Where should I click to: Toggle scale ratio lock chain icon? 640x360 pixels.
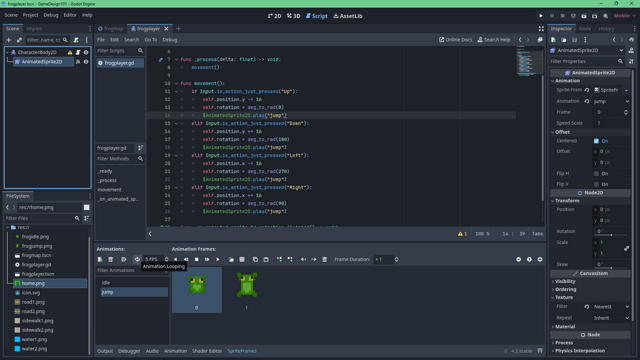[x=627, y=248]
